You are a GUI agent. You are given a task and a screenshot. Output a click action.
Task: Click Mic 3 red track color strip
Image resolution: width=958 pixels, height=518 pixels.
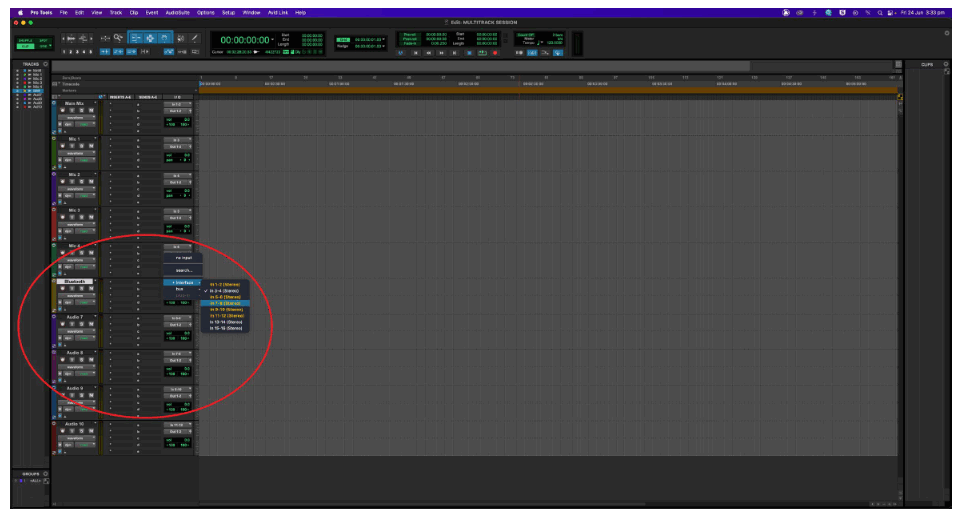point(54,224)
